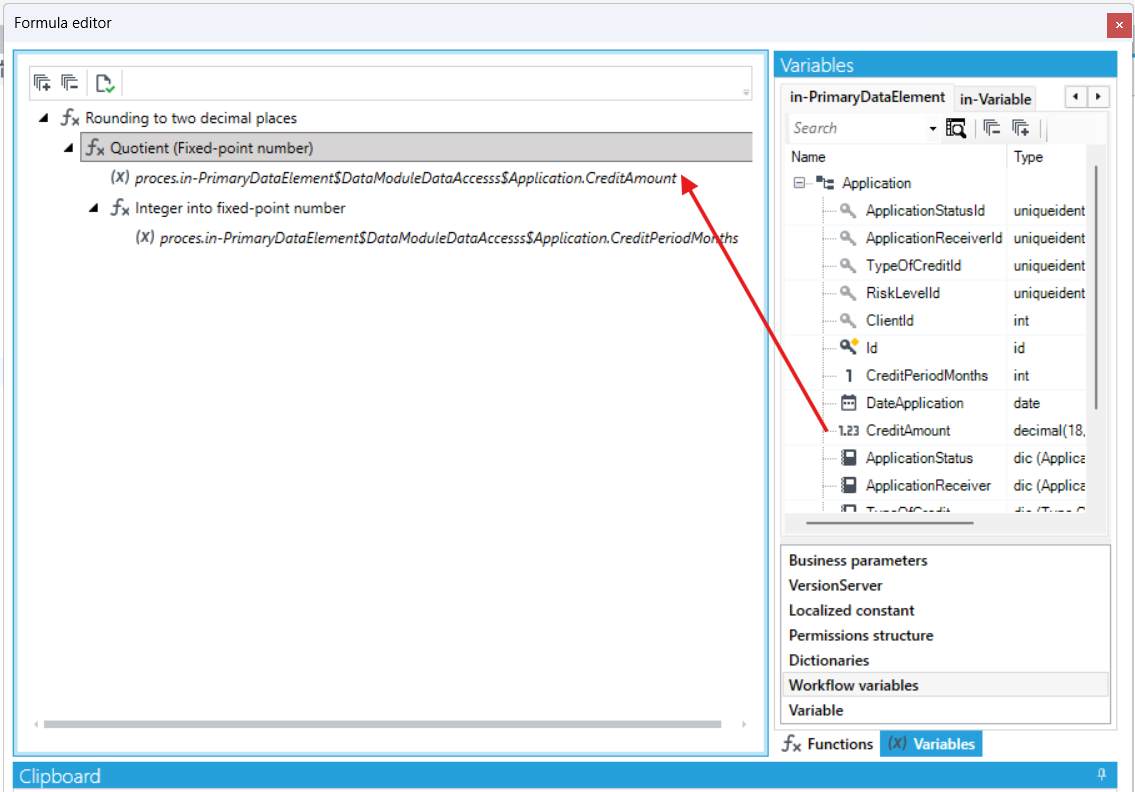Collapse the Rounding to two decimal places node

(x=44, y=117)
